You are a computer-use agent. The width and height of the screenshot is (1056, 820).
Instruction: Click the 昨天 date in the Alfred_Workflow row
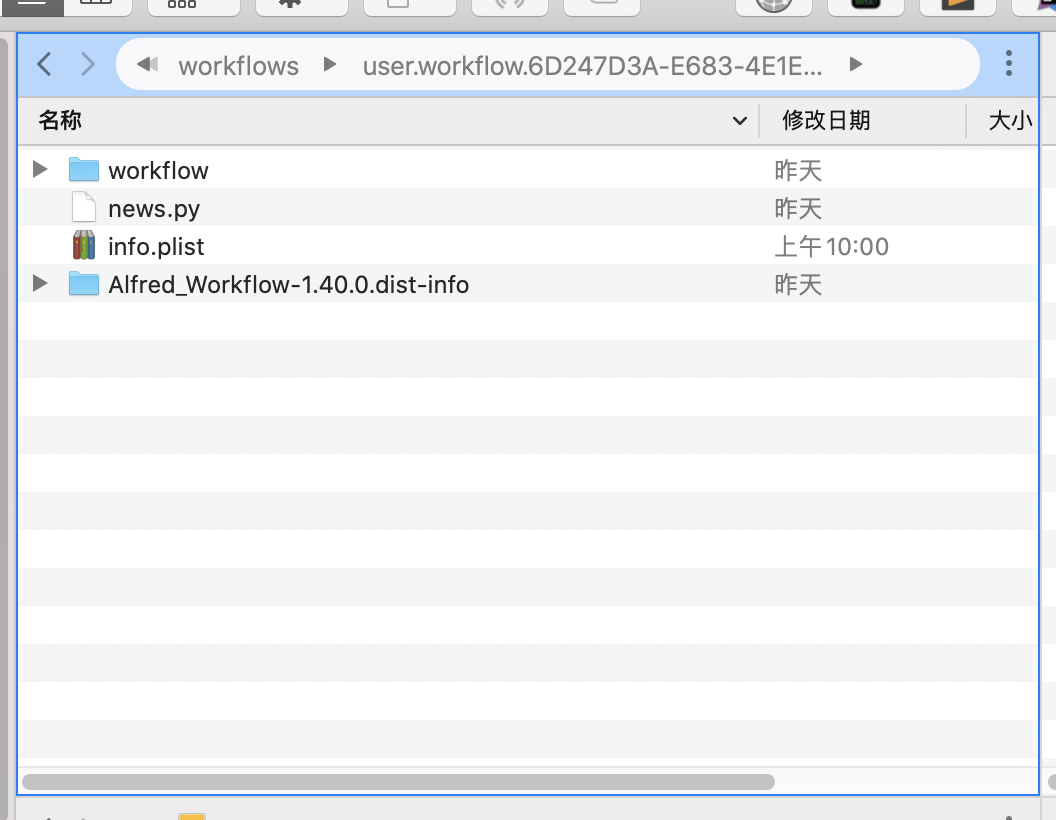(x=798, y=284)
